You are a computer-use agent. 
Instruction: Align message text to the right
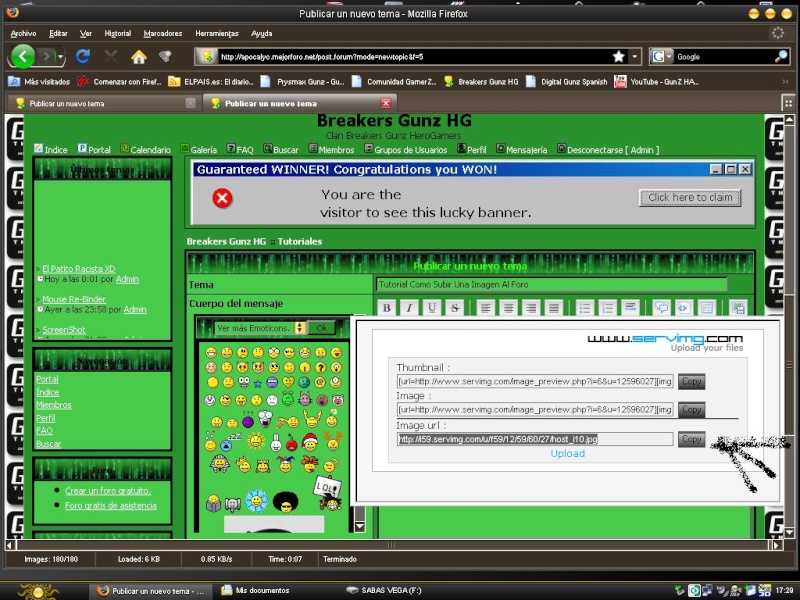pyautogui.click(x=531, y=308)
